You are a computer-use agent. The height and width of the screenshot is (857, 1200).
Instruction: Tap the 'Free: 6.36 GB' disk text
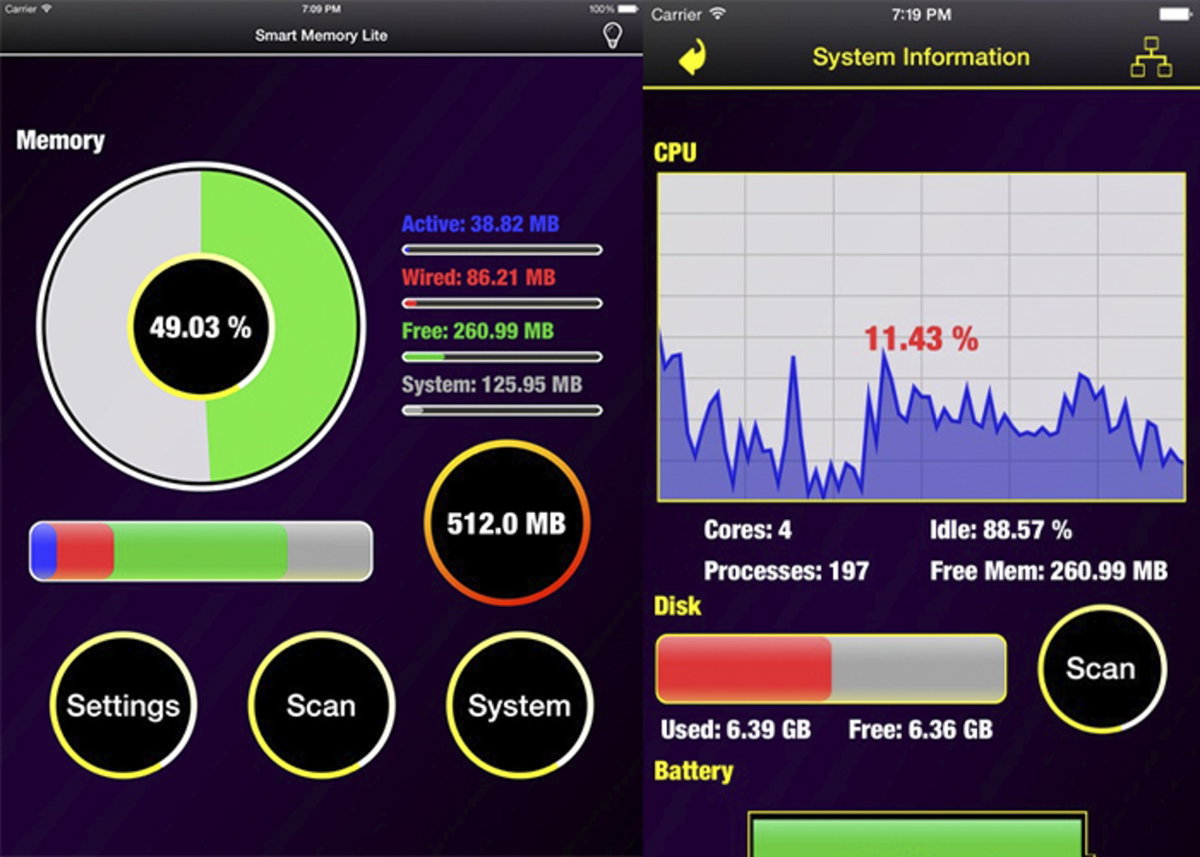(921, 730)
